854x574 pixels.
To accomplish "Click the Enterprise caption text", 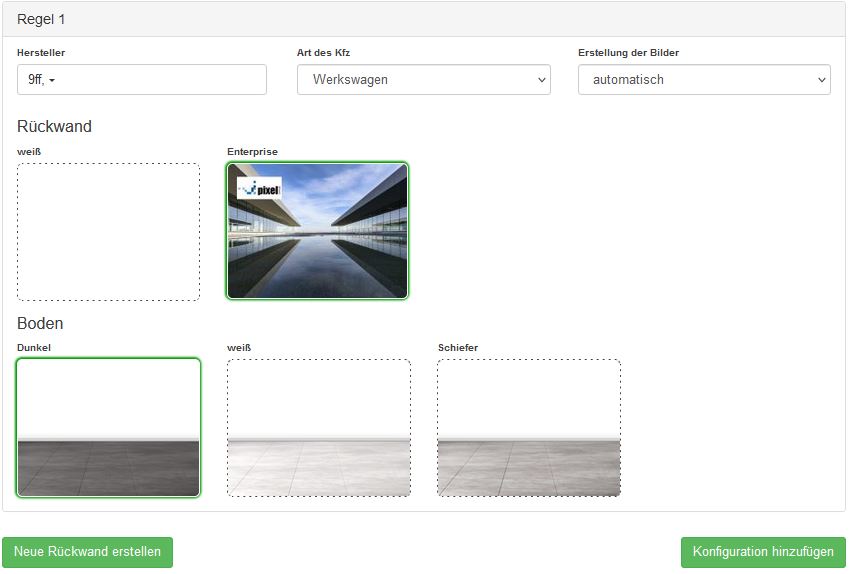I will click(252, 151).
